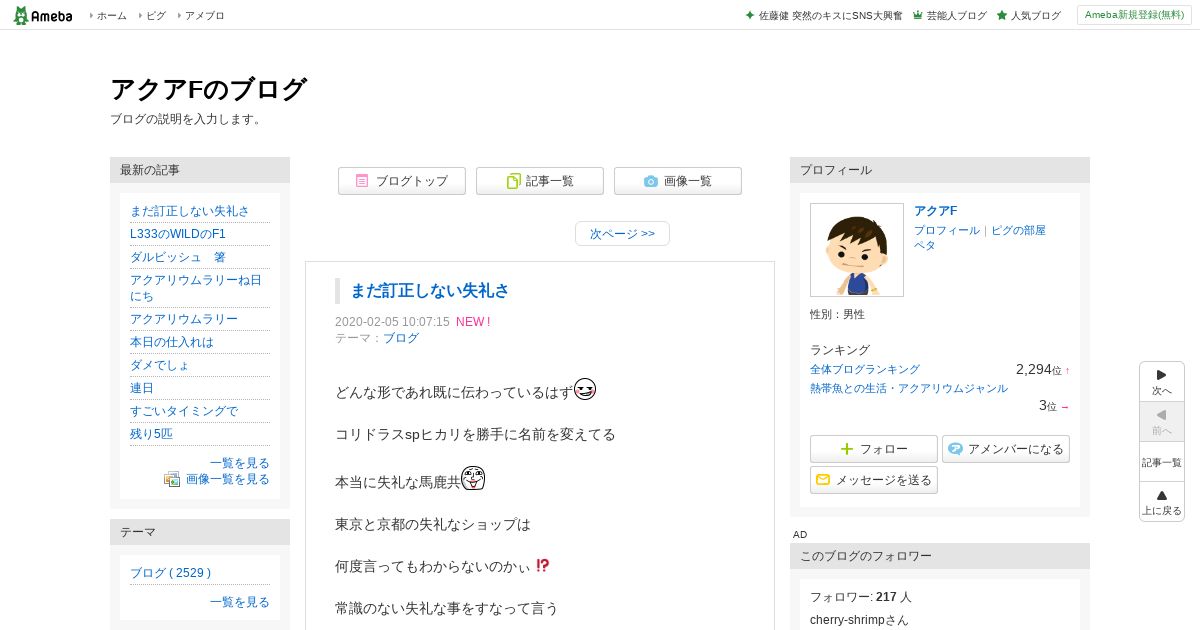Open article link L333のWILDのF1

pyautogui.click(x=178, y=234)
